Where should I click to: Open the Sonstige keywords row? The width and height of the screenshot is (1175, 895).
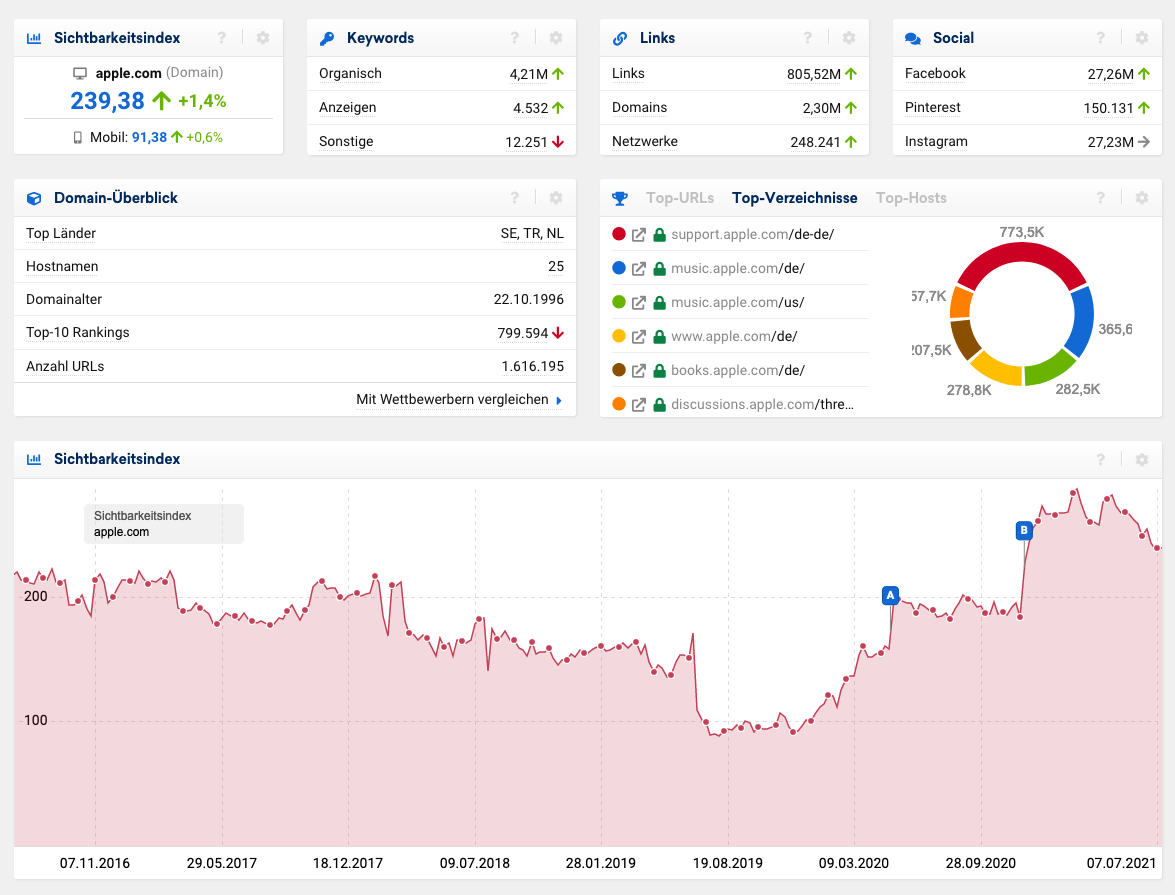(x=441, y=142)
